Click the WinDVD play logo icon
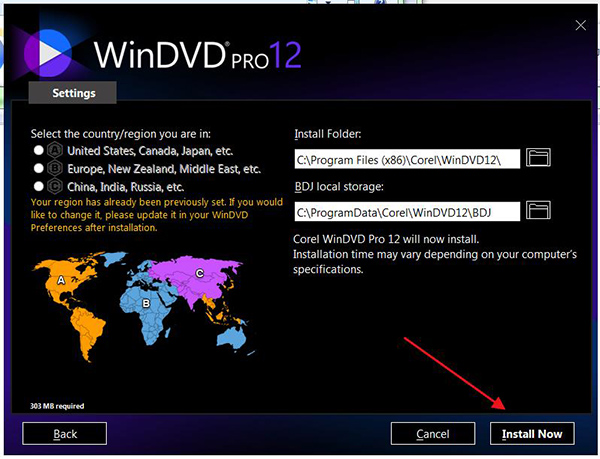This screenshot has height=459, width=600. [48, 52]
